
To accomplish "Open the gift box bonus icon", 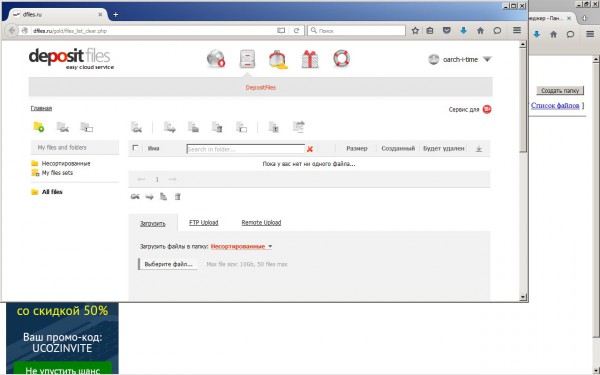I will tap(310, 59).
